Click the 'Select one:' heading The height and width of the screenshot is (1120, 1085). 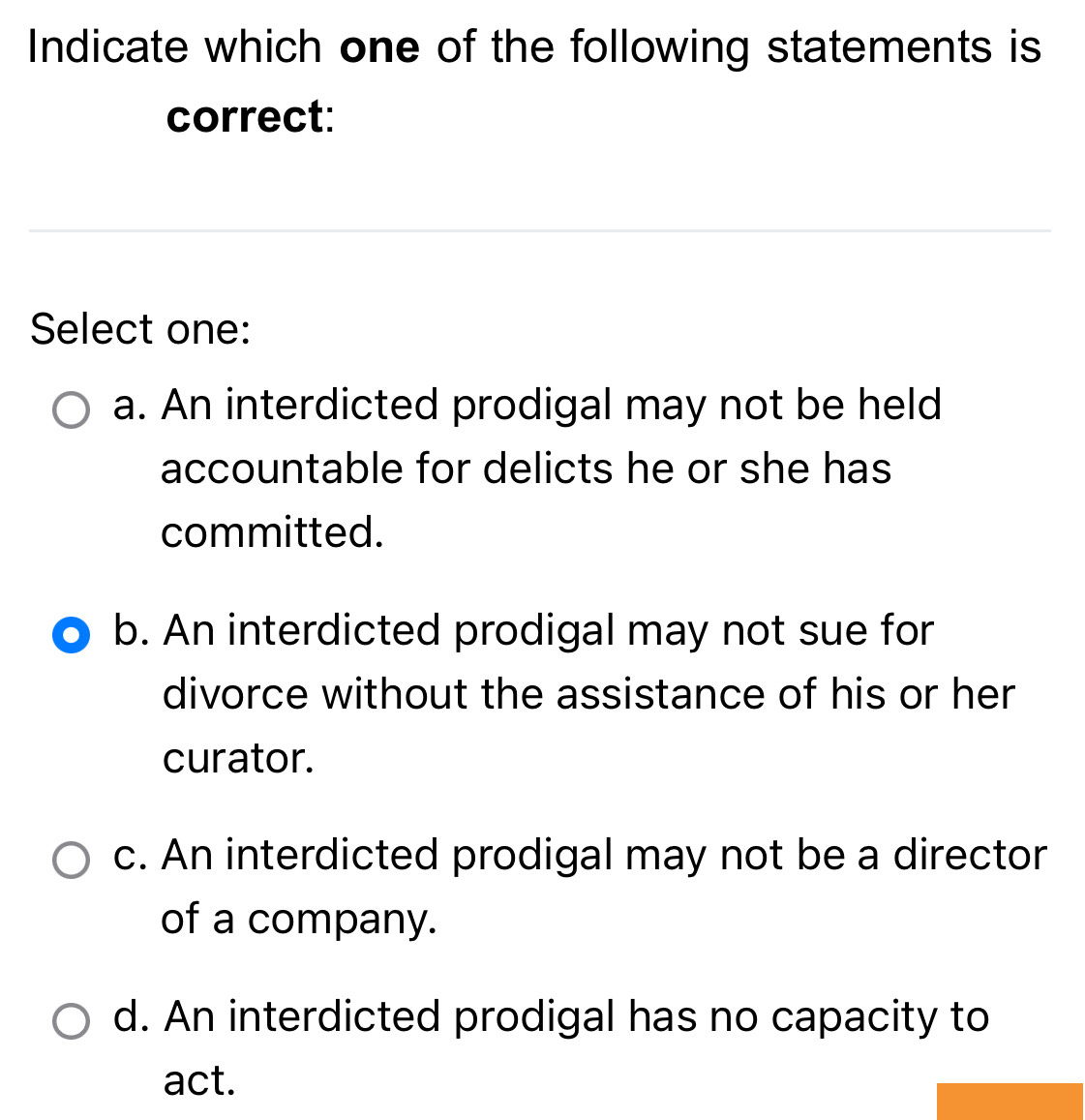(139, 329)
